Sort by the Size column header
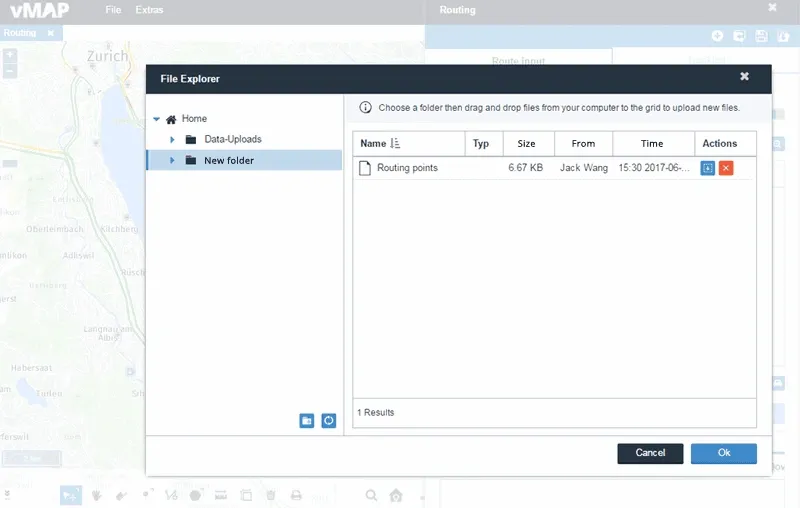The width and height of the screenshot is (800, 508). [x=529, y=143]
